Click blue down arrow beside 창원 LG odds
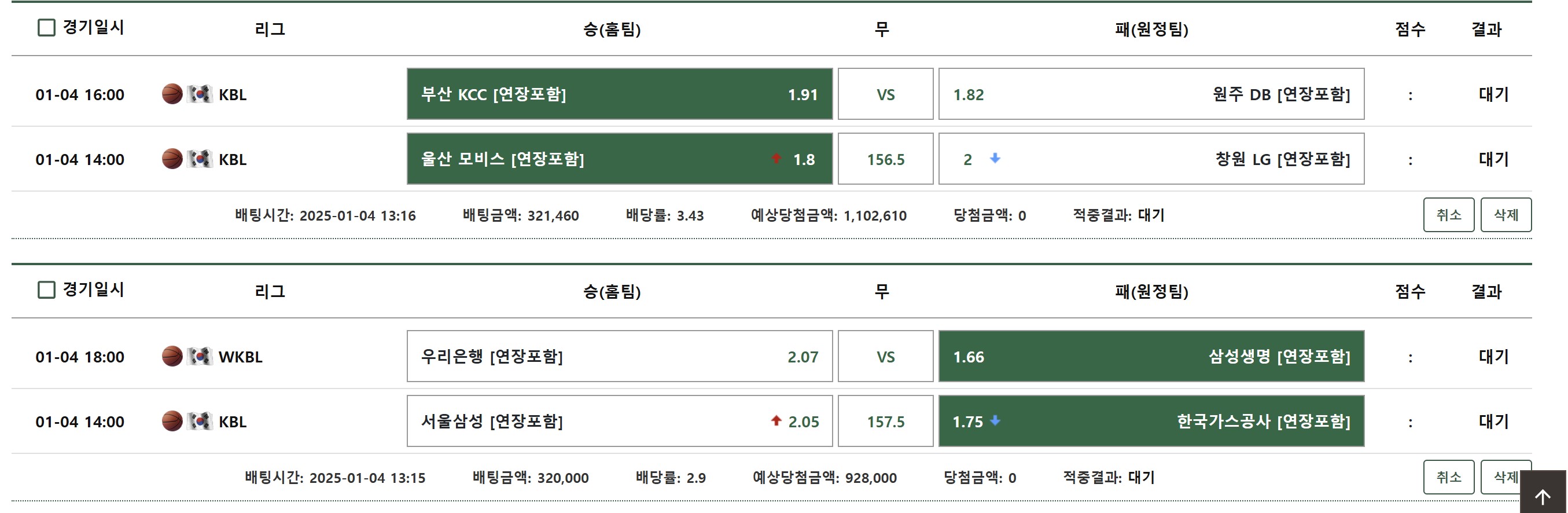Screen dimensions: 1568x513 pyautogui.click(x=995, y=159)
